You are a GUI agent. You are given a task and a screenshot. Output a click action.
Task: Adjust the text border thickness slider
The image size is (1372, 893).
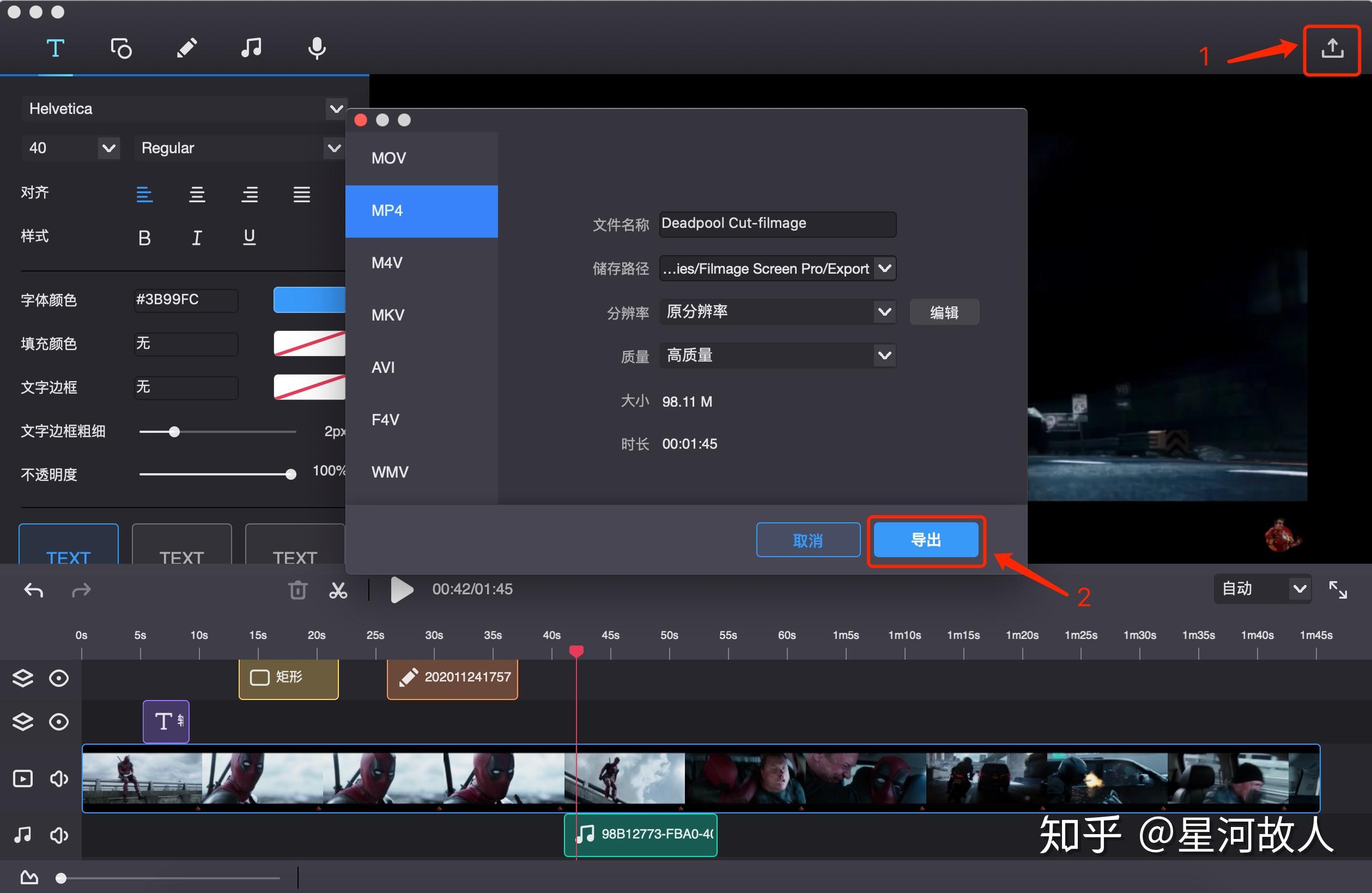pyautogui.click(x=174, y=431)
